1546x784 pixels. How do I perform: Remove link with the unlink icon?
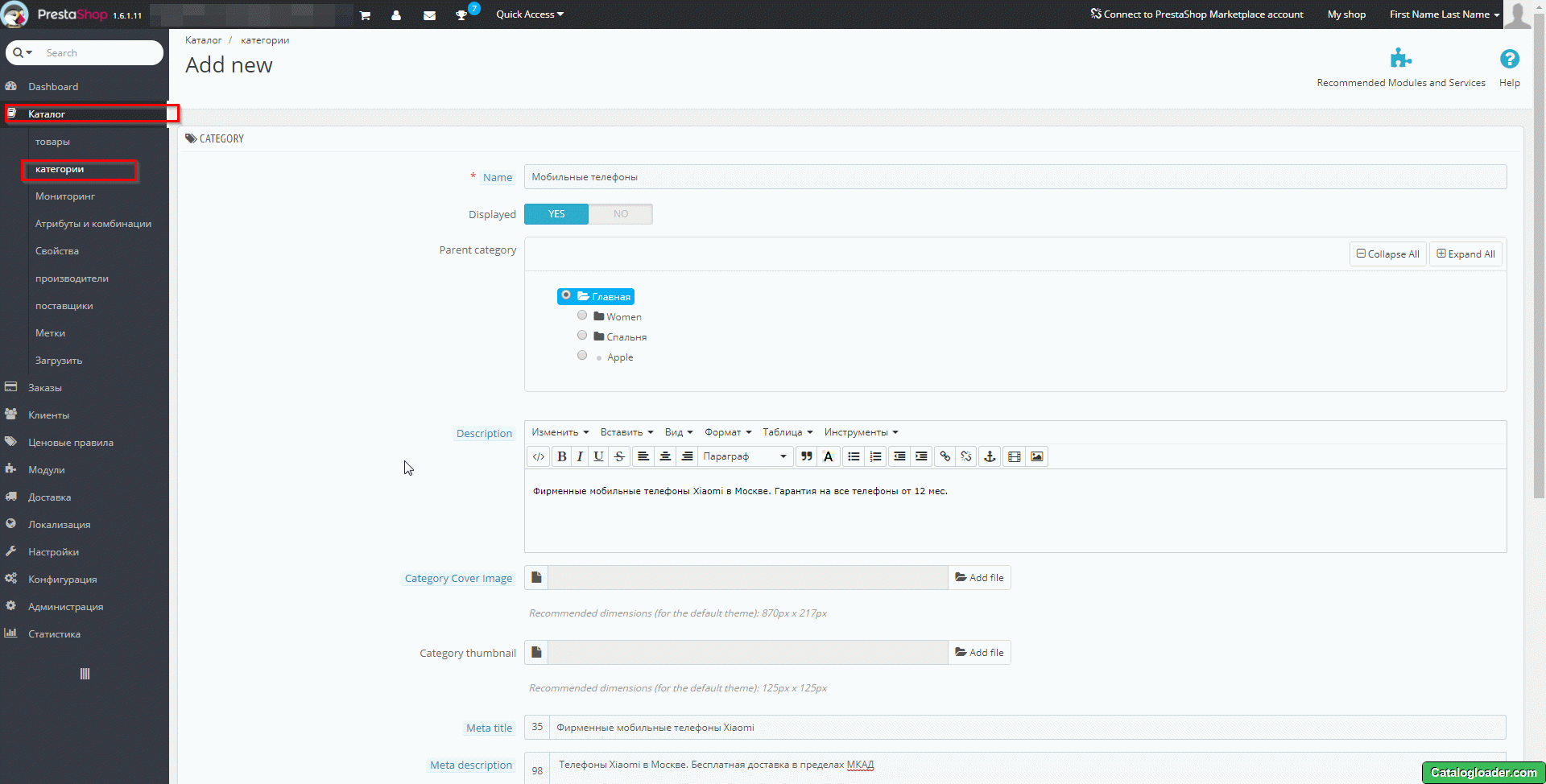967,456
